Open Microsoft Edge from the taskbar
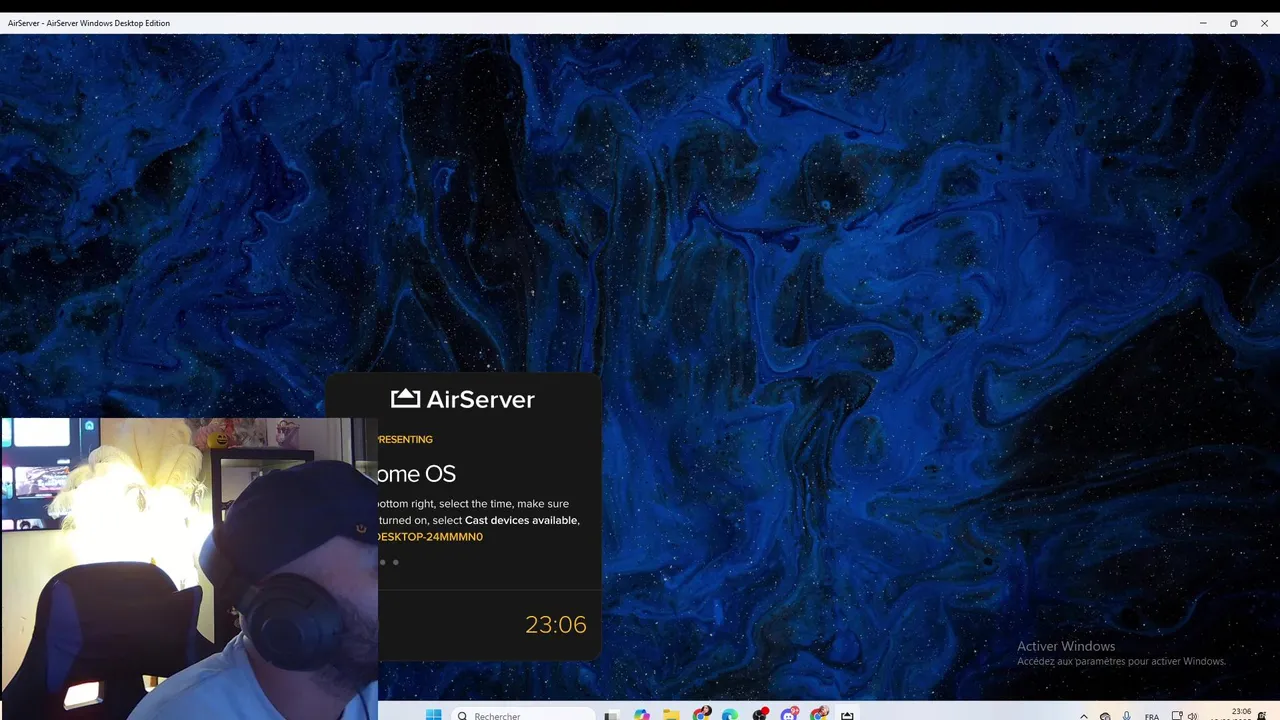The image size is (1280, 720). (730, 715)
